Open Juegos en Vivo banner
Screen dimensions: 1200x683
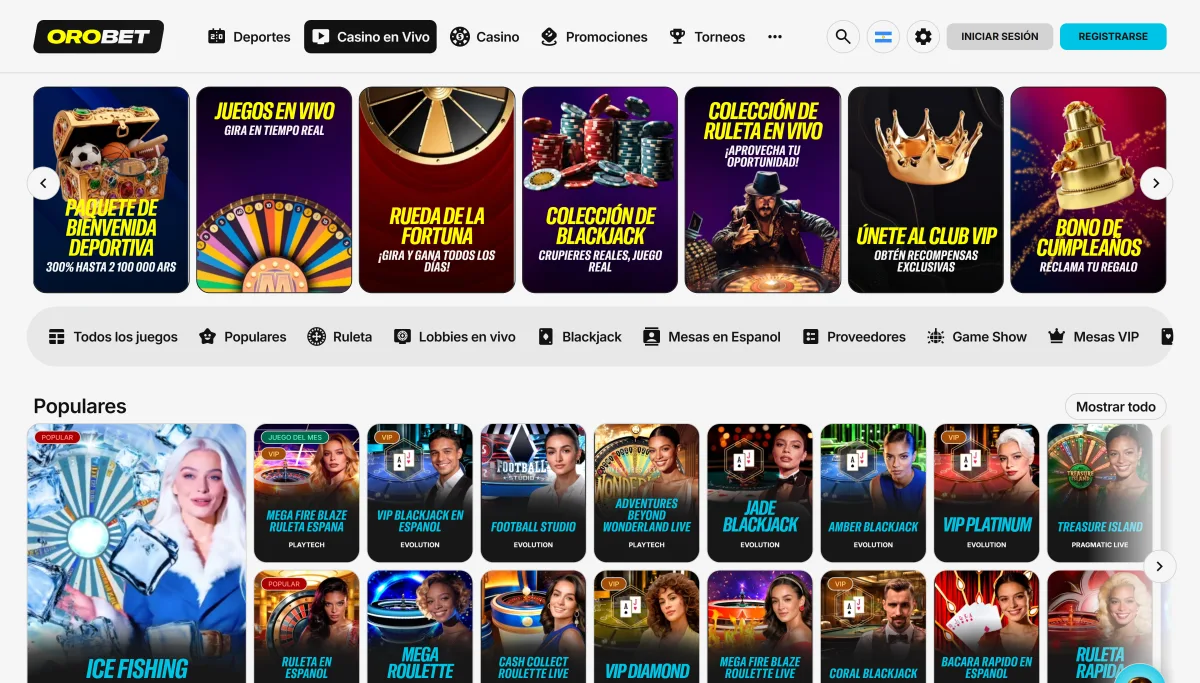click(274, 190)
